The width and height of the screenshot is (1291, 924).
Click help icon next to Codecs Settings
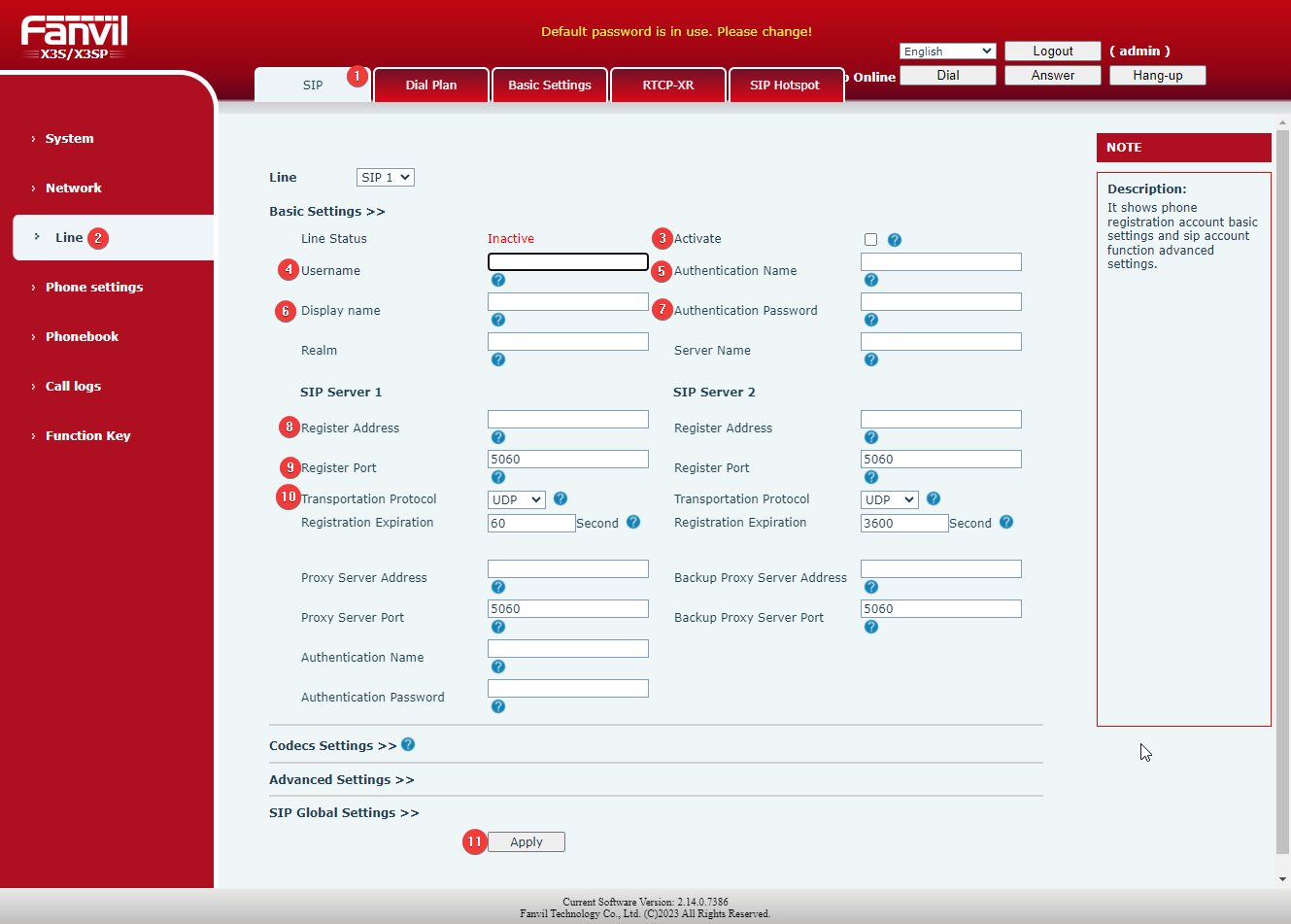click(408, 744)
